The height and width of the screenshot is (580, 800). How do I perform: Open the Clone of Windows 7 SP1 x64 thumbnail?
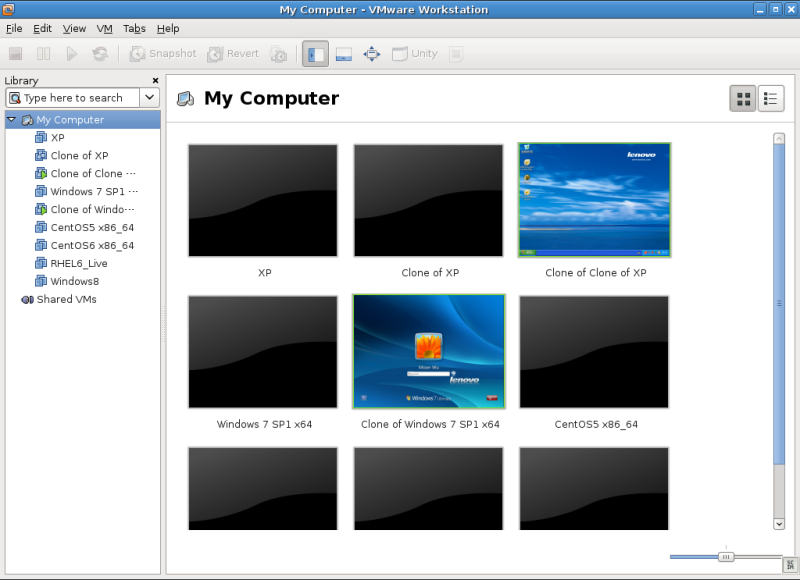pyautogui.click(x=428, y=351)
